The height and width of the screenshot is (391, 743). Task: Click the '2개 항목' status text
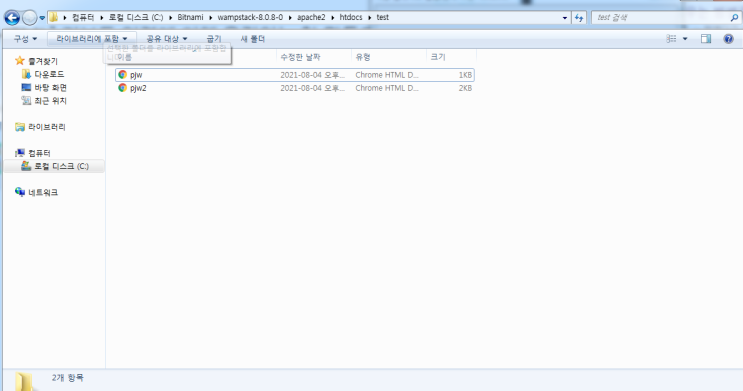pyautogui.click(x=68, y=378)
